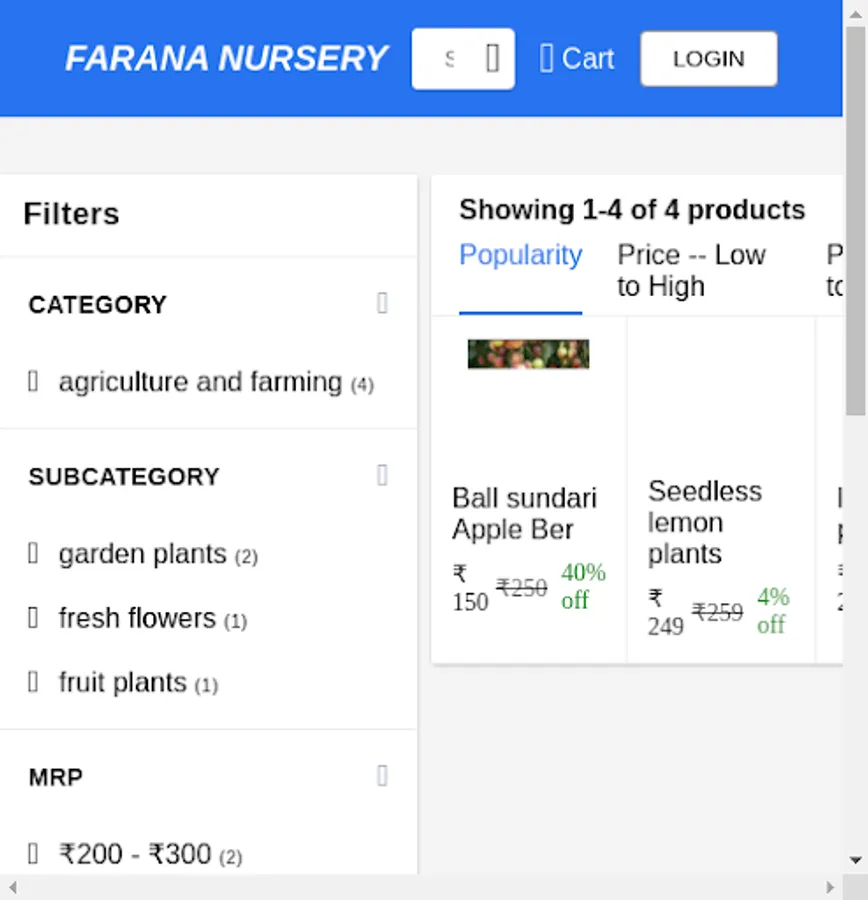Screen dimensions: 868x900
Task: Check the agriculture and farming checkbox
Action: [x=33, y=382]
